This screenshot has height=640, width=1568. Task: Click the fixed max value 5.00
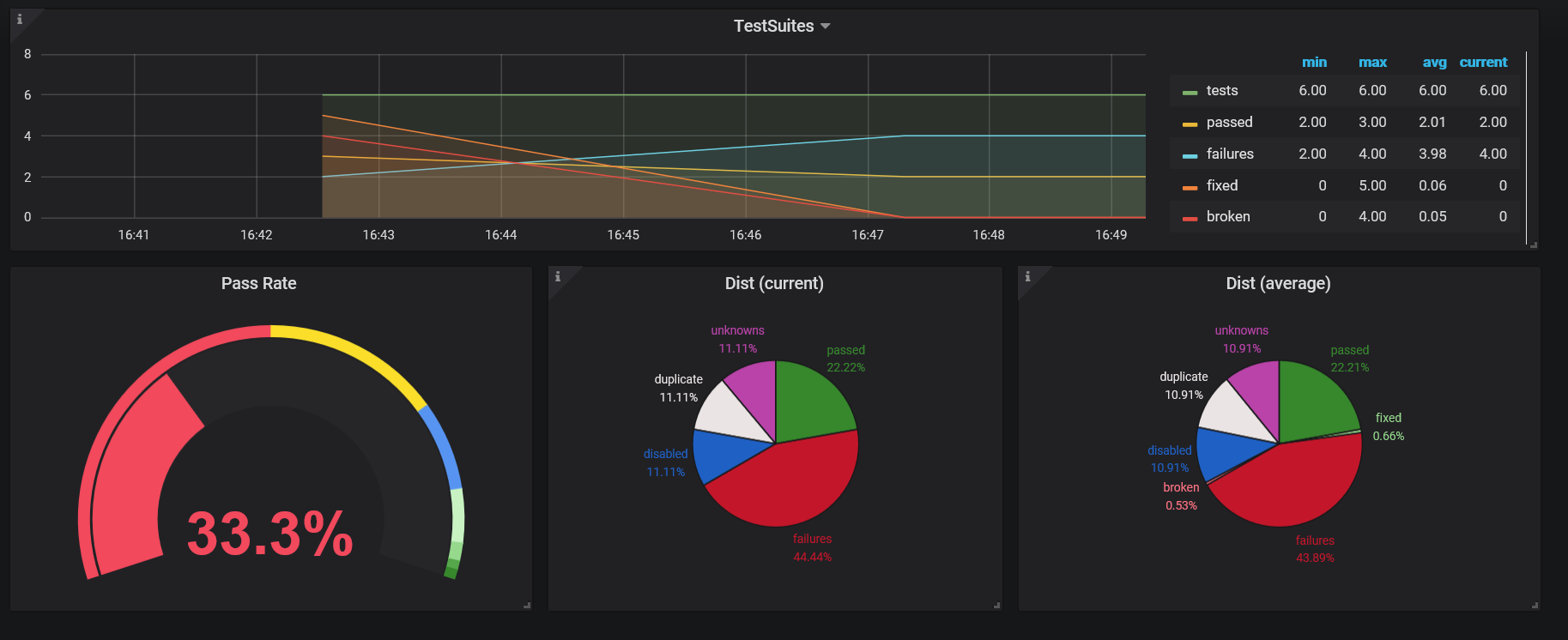[x=1372, y=185]
